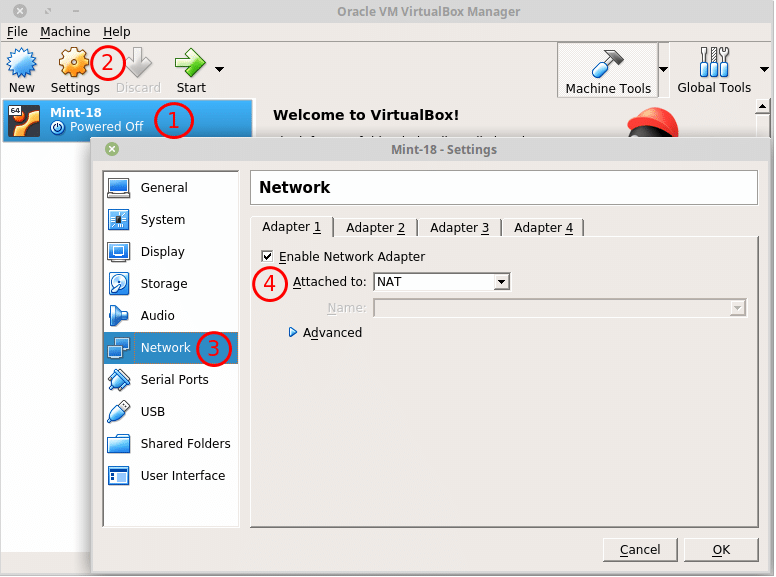
Task: Open the System settings category
Action: click(162, 220)
